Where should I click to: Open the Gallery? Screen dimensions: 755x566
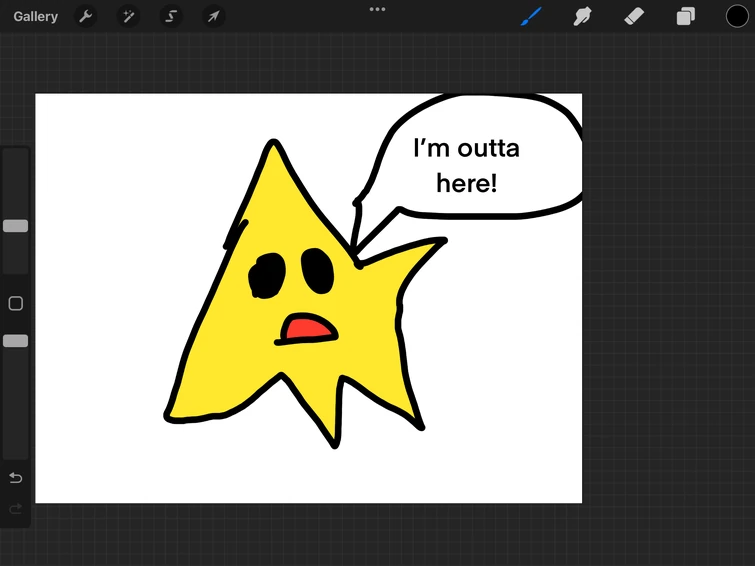pos(36,17)
